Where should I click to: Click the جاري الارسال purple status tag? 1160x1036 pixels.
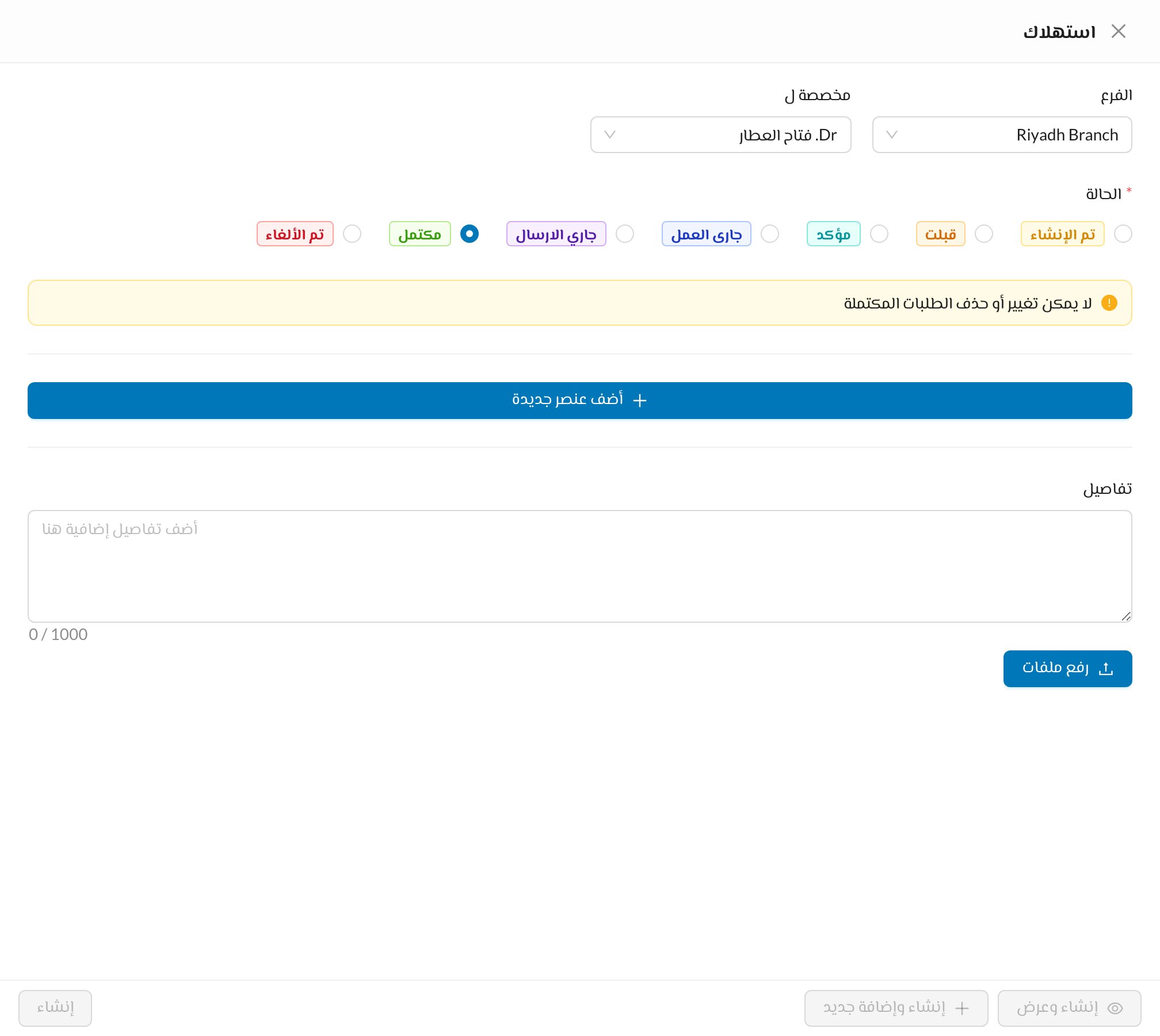point(556,234)
